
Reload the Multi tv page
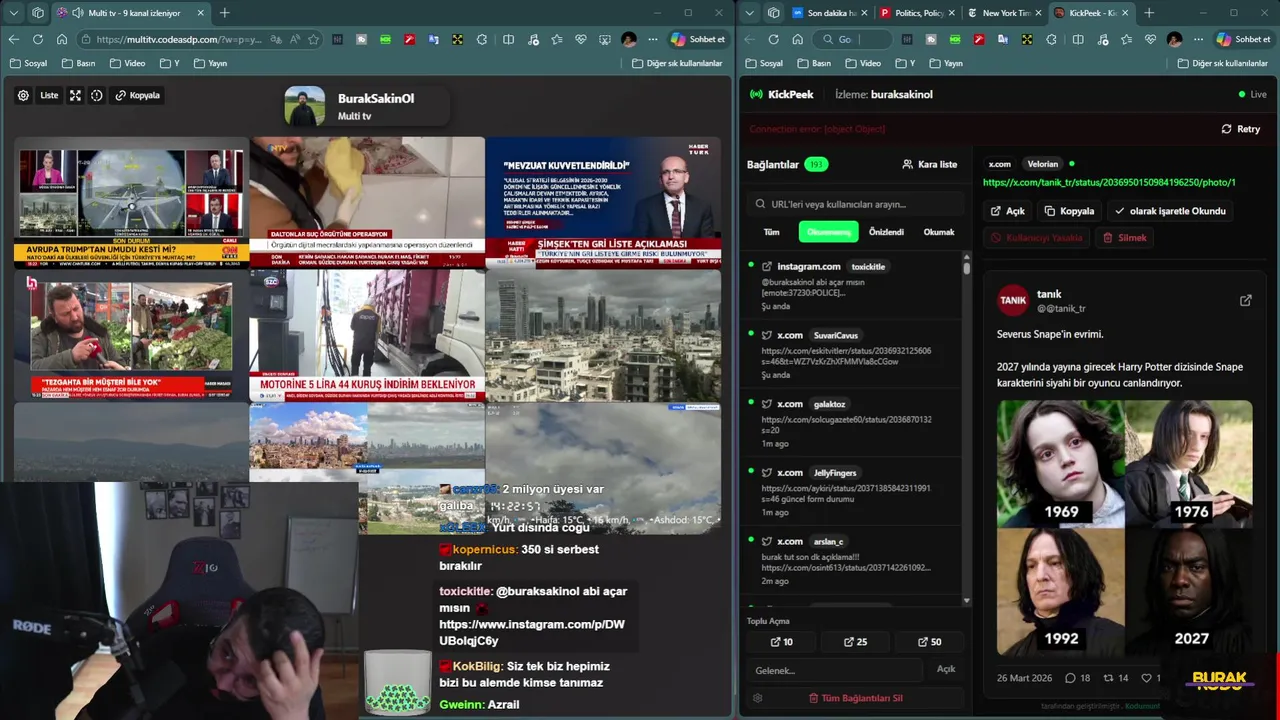click(38, 39)
